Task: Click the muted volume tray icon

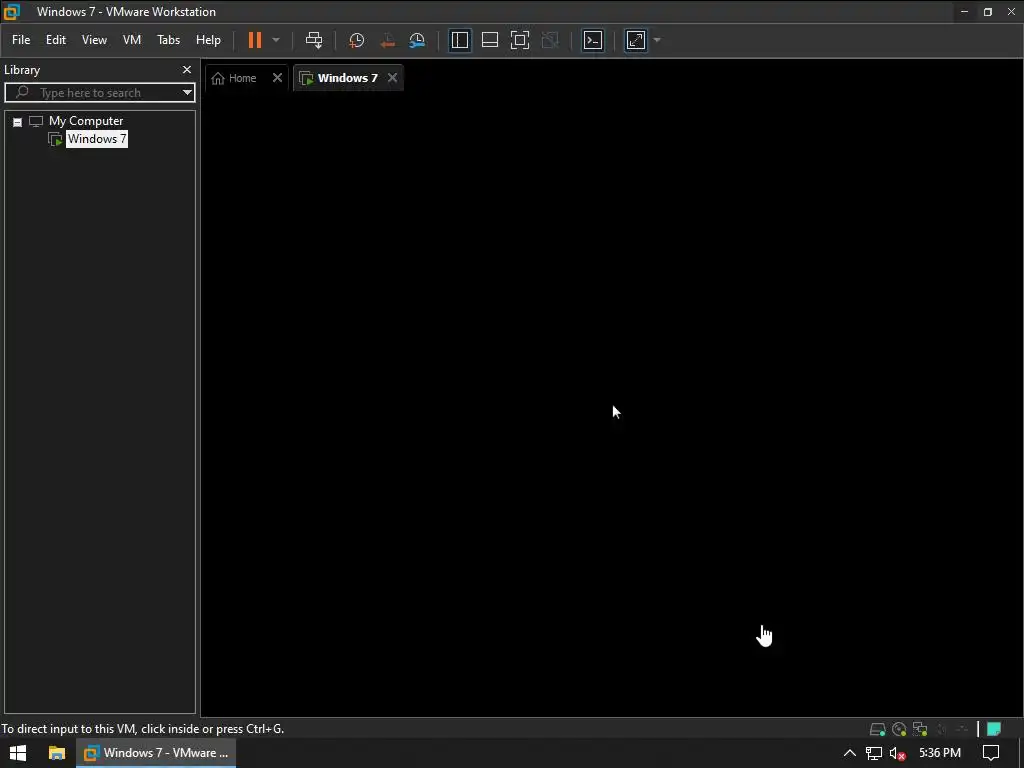Action: click(897, 754)
